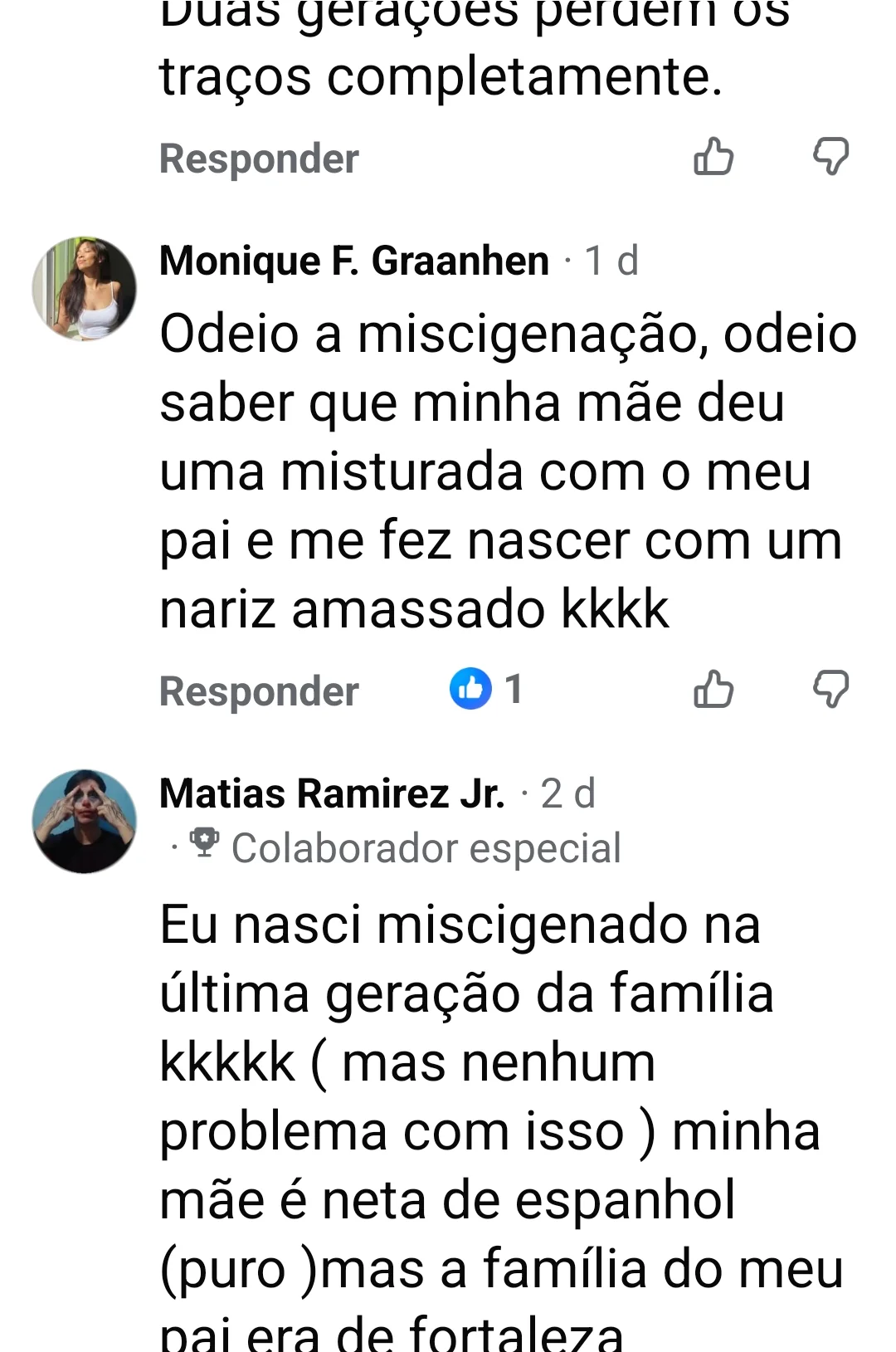
Task: Dislike the comment ending in "traços completamente"
Action: (x=830, y=157)
